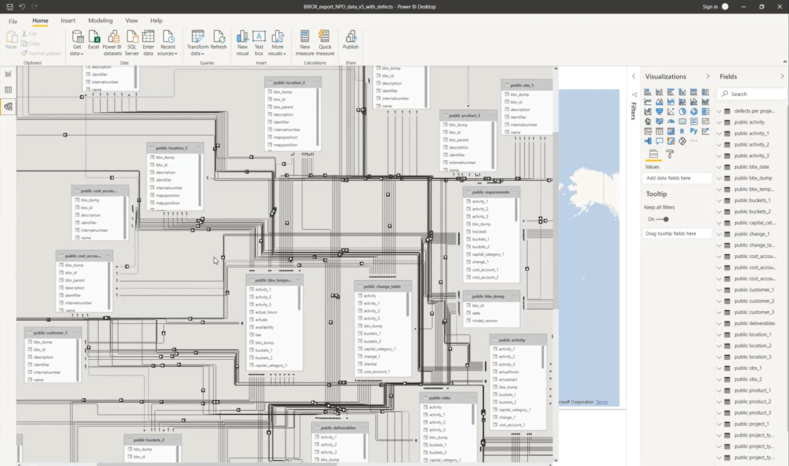
Task: Open the Help tab
Action: 156,21
